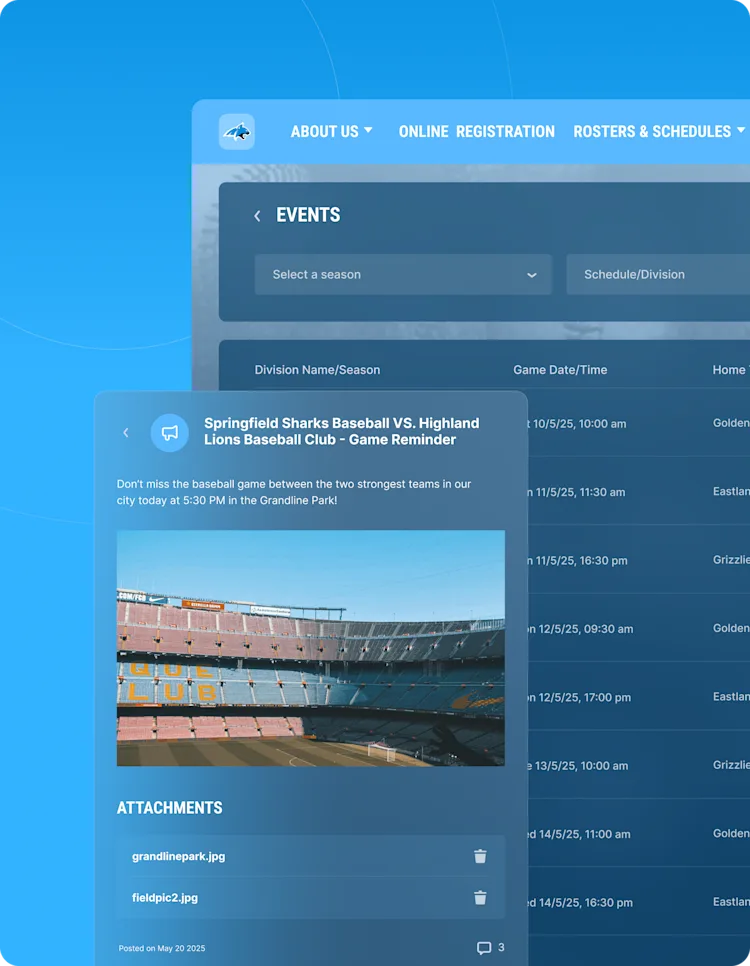
Task: Click Game Date/Time column header
Action: (x=560, y=370)
